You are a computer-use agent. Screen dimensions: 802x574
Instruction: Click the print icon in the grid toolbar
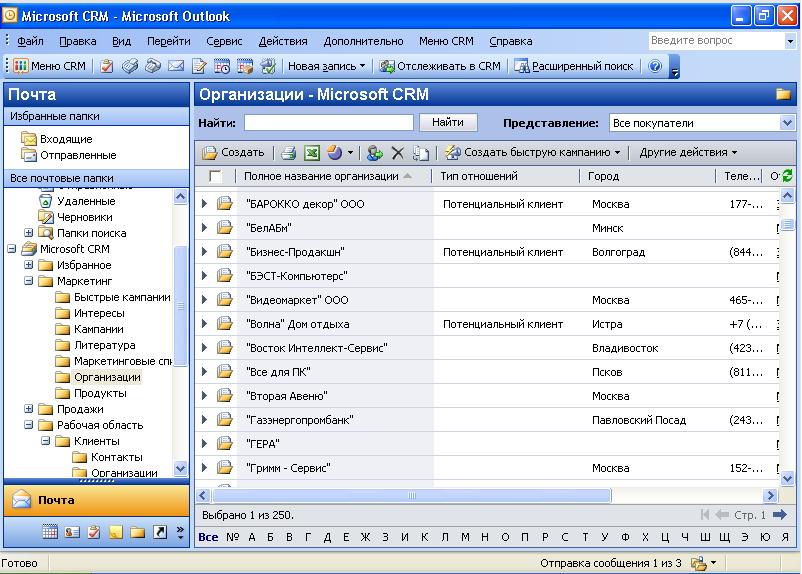(288, 152)
